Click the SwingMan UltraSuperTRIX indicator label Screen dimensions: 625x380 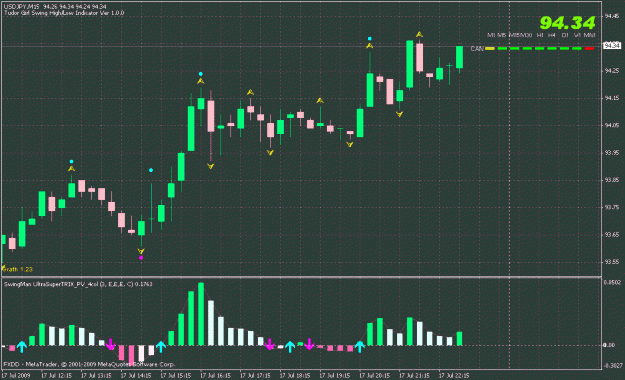point(78,284)
